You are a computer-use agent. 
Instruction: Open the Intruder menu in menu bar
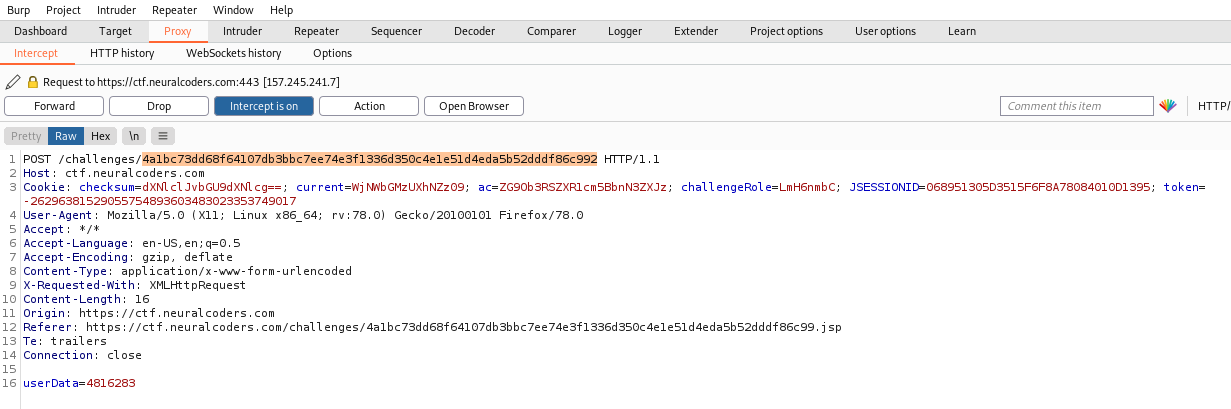coord(117,10)
